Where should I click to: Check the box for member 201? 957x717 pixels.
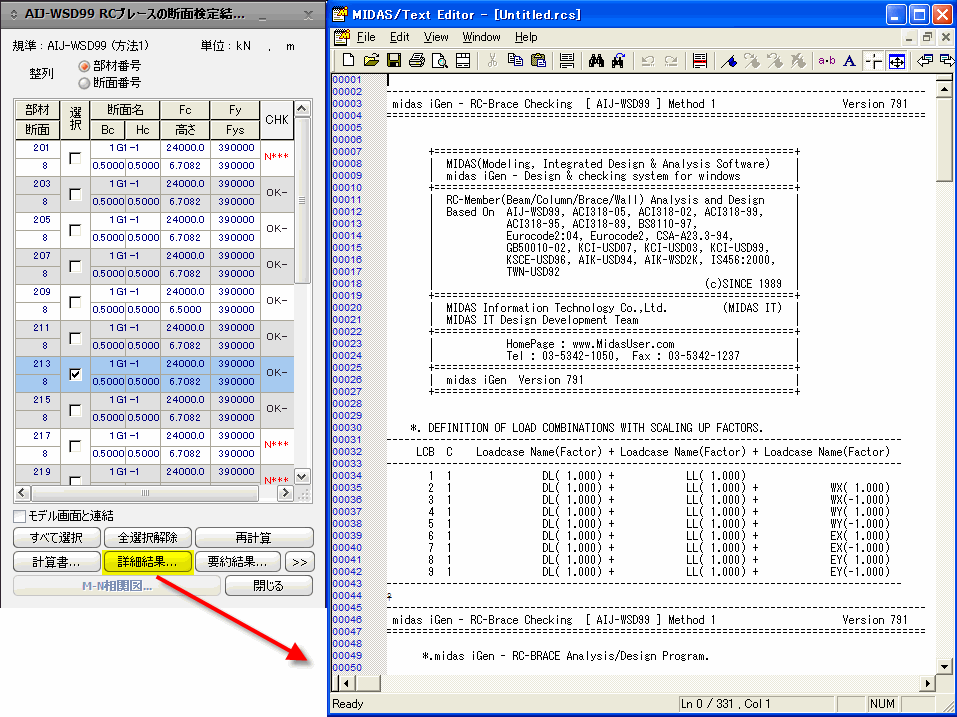[x=75, y=158]
